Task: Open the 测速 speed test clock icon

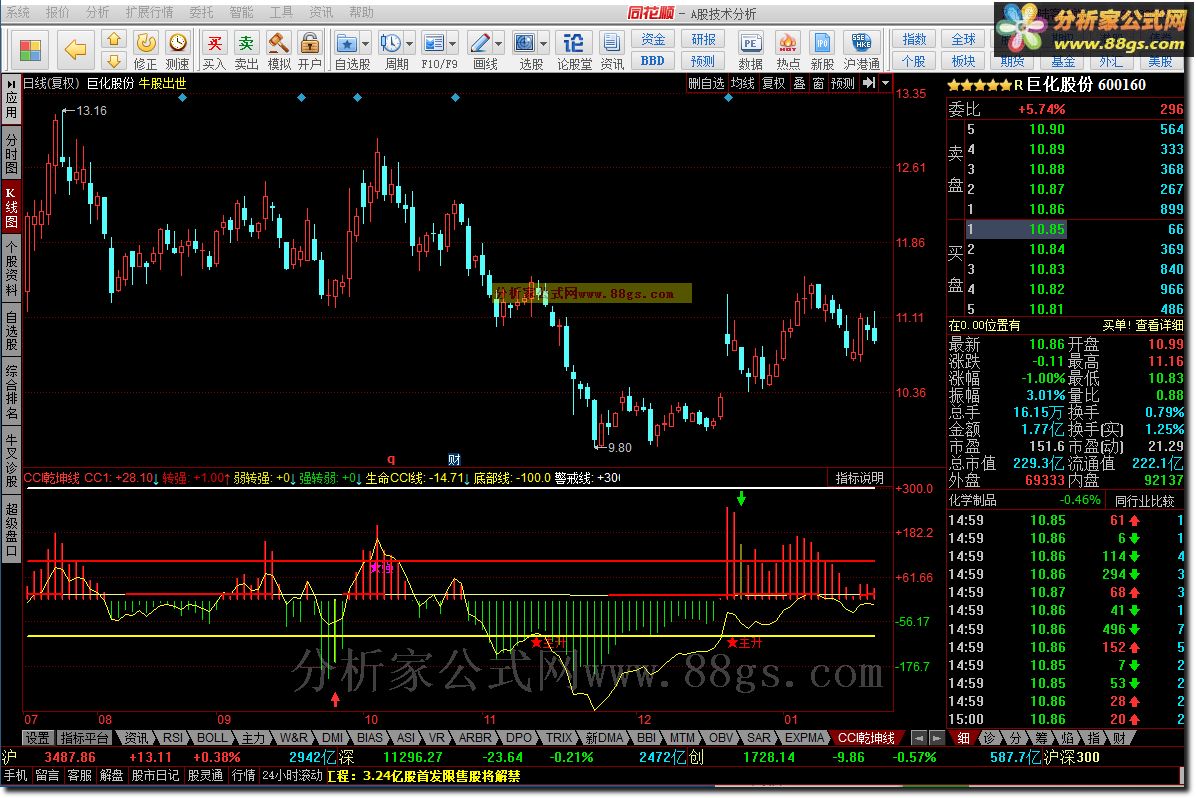Action: [x=178, y=43]
